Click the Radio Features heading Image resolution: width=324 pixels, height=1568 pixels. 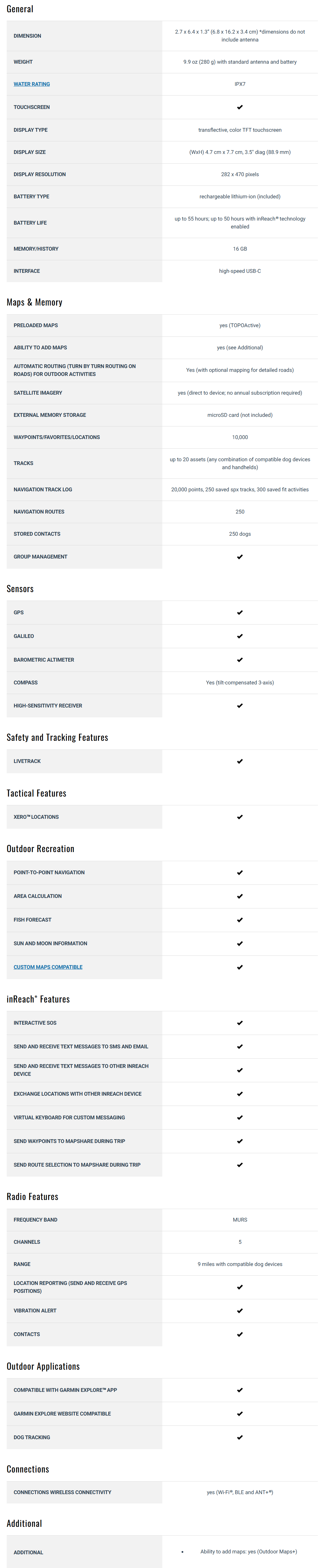(x=32, y=1197)
